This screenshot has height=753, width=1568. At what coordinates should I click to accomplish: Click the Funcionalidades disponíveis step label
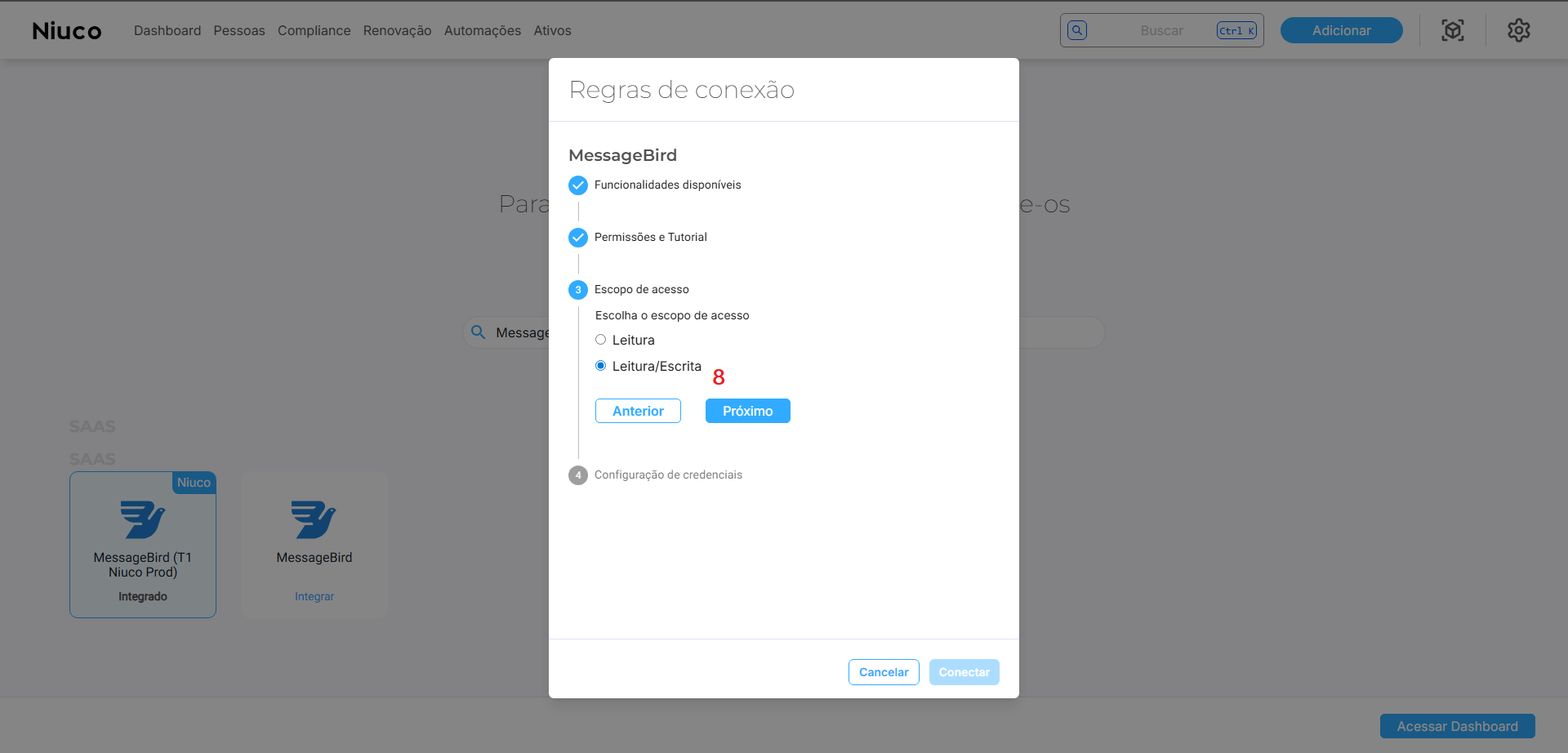tap(668, 185)
